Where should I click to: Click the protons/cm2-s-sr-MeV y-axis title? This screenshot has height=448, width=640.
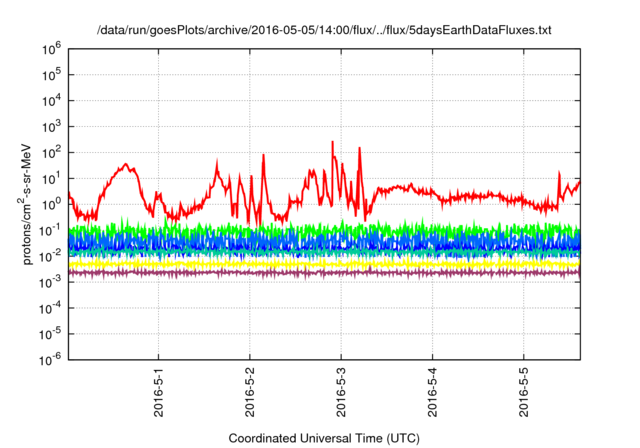pos(25,204)
